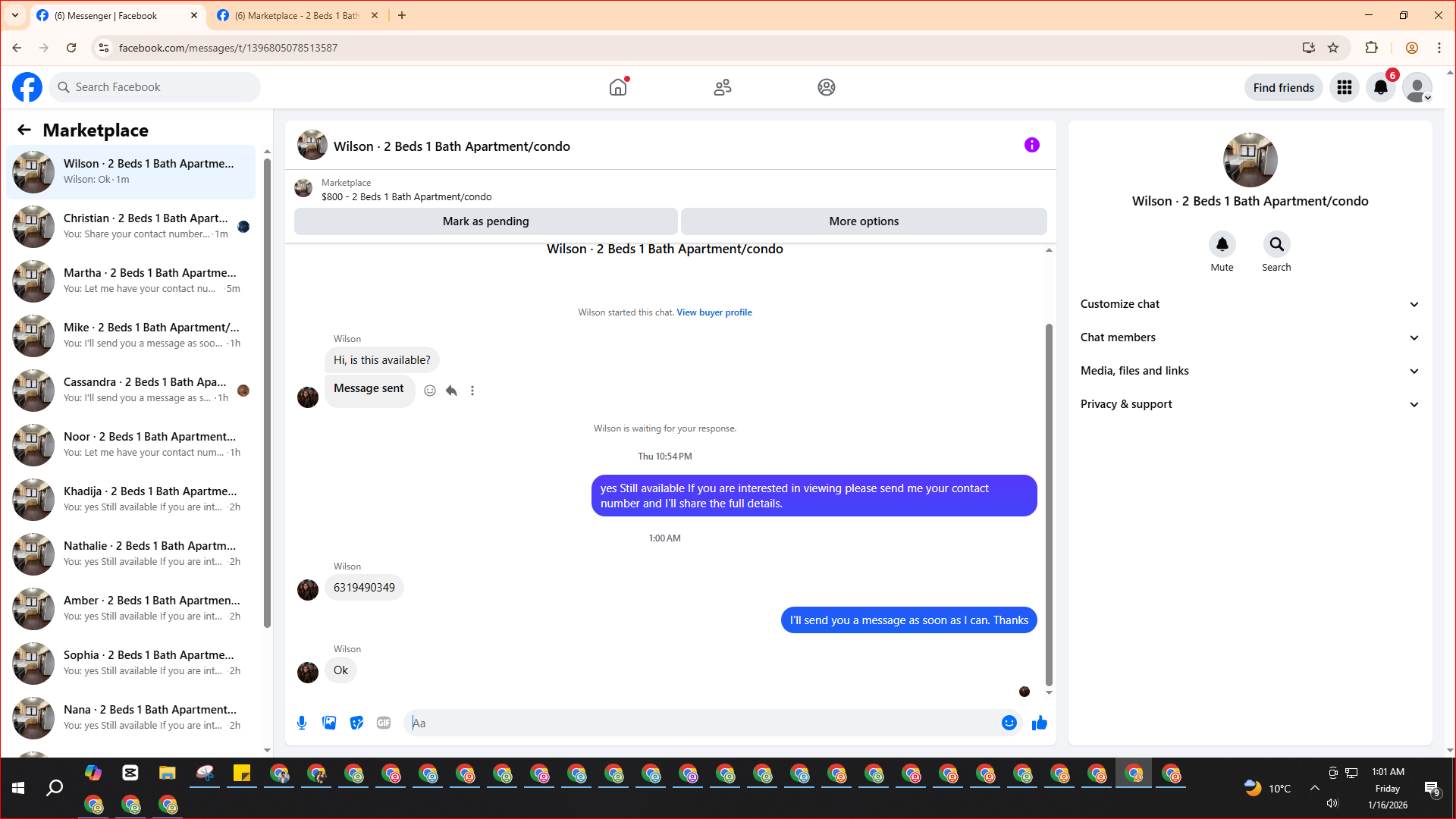This screenshot has height=819, width=1456.
Task: React to the Message sent bubble
Action: coord(430,391)
